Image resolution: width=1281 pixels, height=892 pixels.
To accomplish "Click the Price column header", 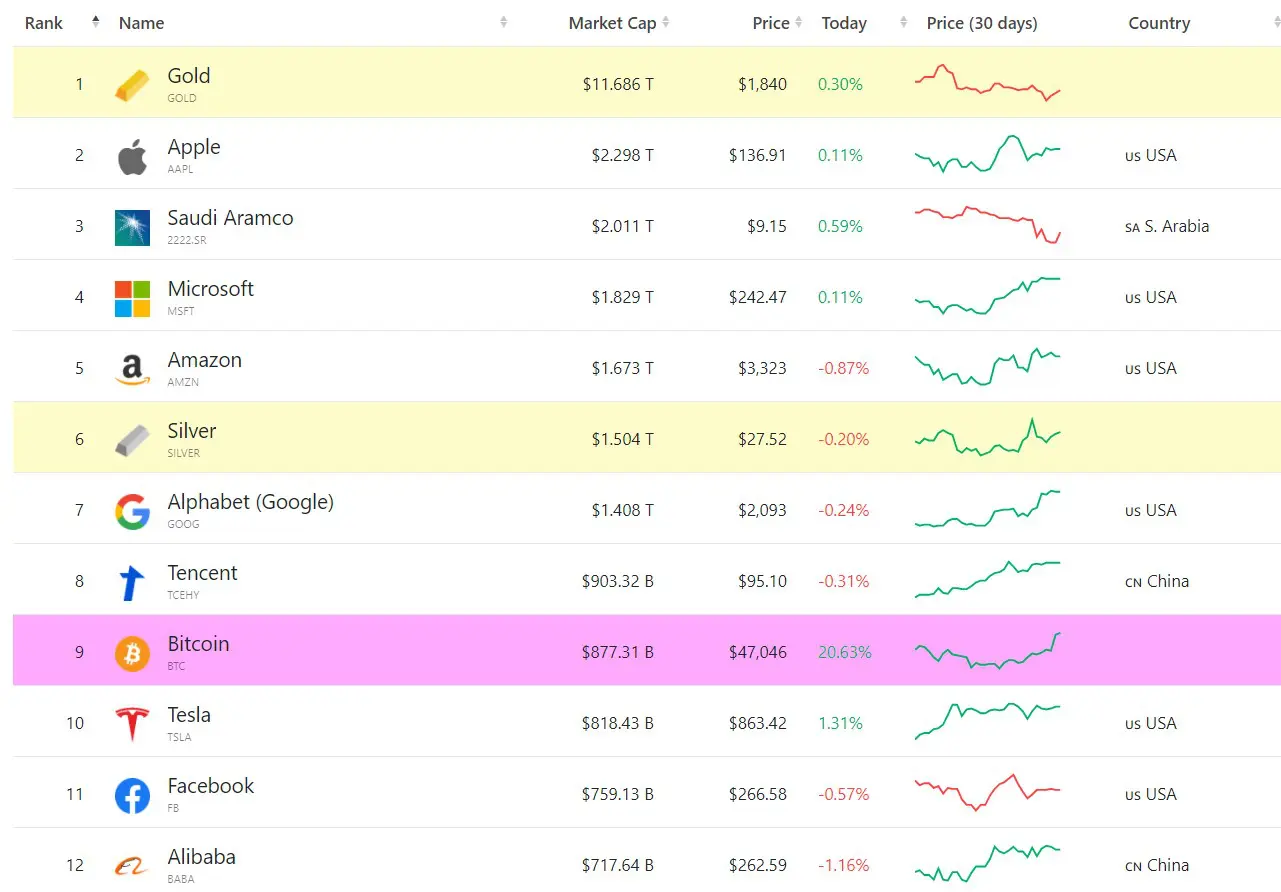I will pos(771,23).
